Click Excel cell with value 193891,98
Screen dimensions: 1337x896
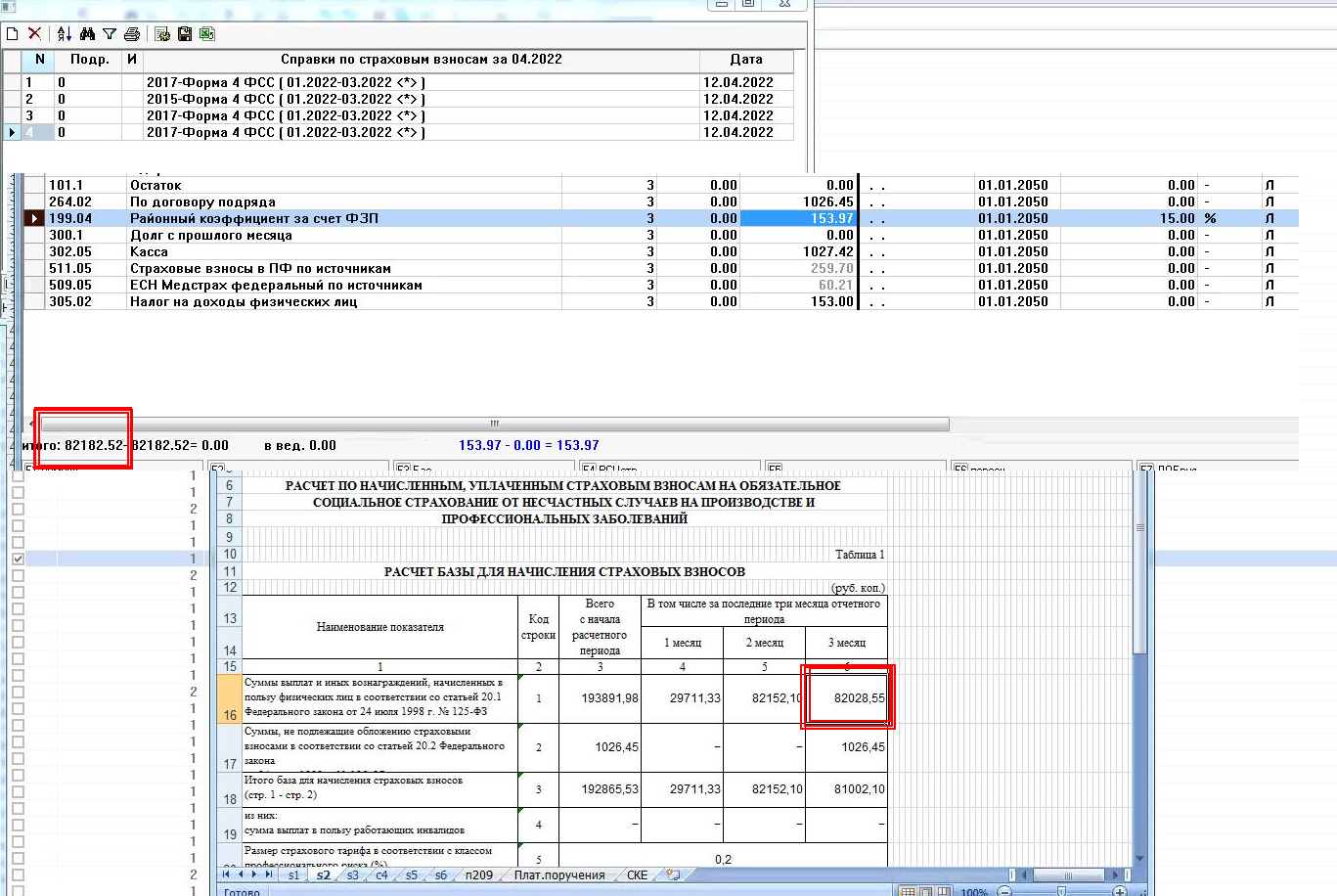tap(600, 698)
